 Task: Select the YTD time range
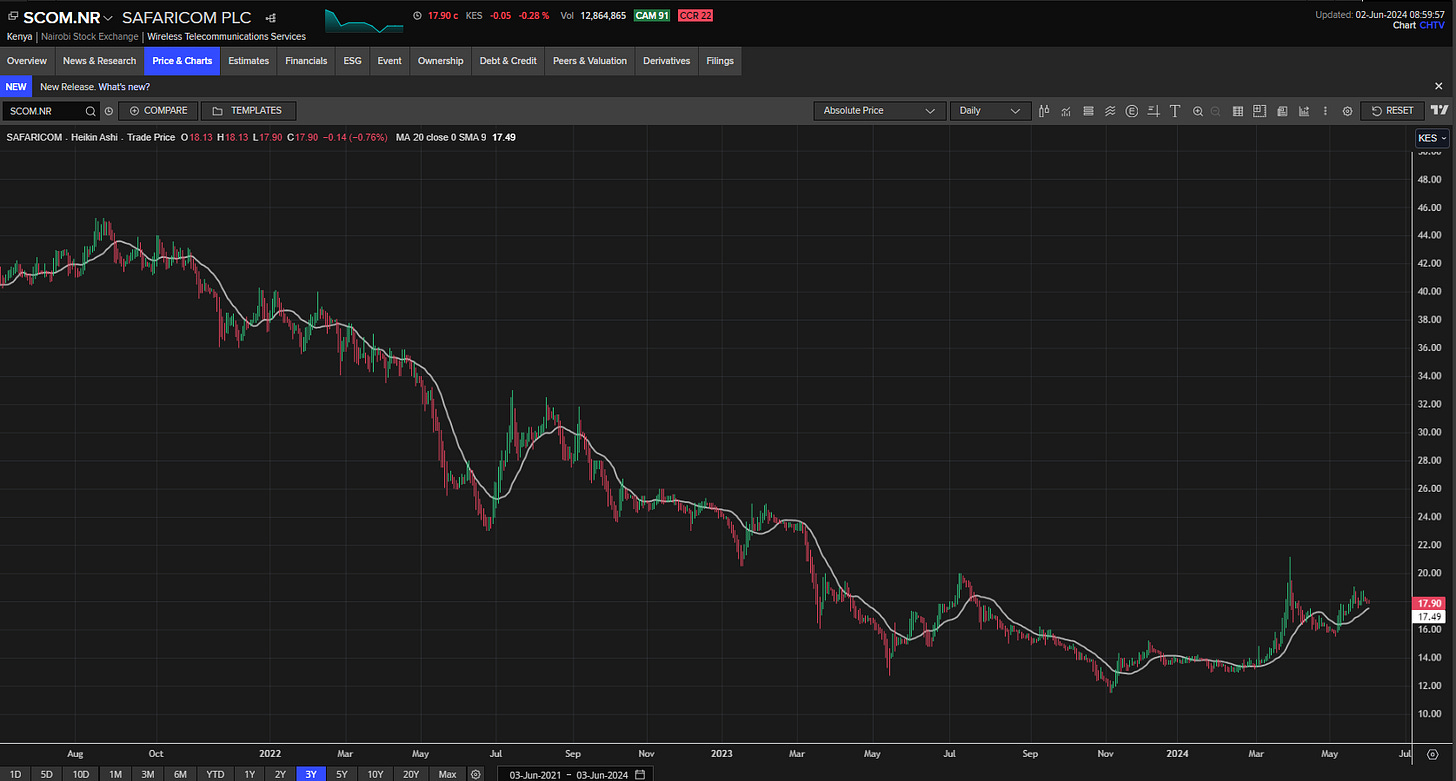[x=215, y=774]
